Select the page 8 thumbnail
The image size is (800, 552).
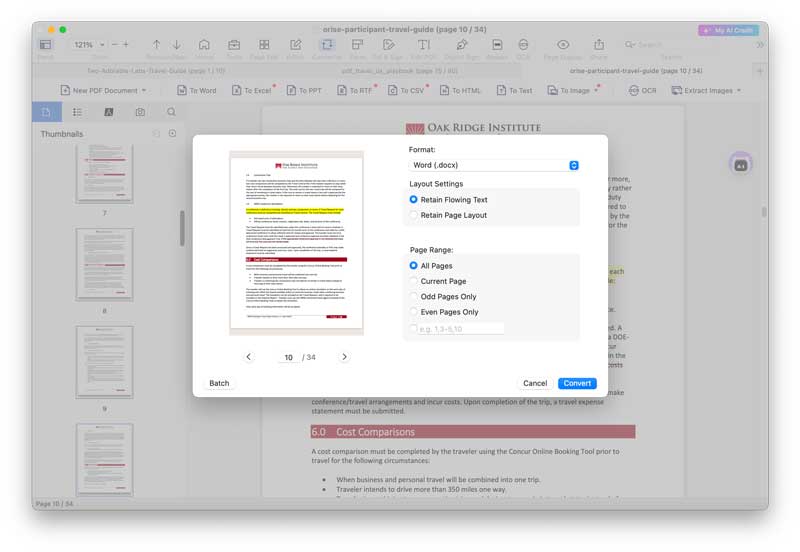tap(104, 263)
